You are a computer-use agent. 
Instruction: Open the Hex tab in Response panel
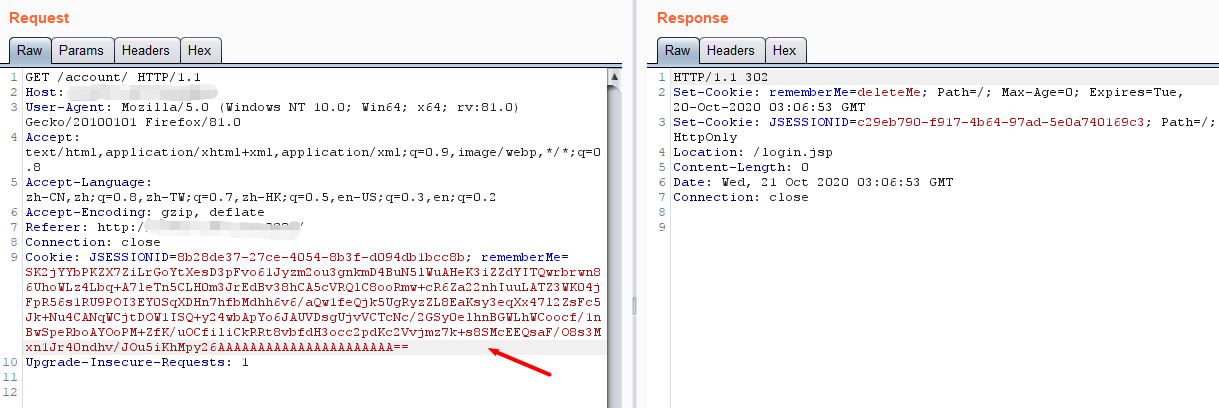click(x=785, y=50)
